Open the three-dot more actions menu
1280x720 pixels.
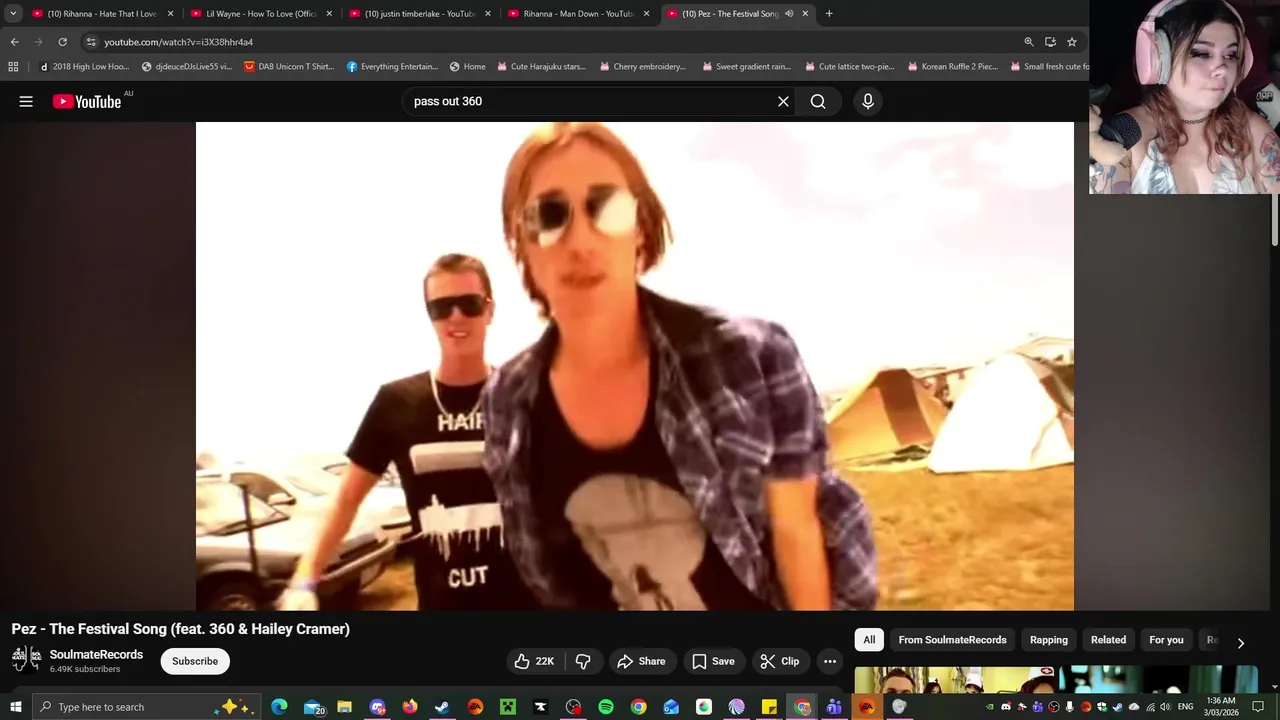pos(830,661)
